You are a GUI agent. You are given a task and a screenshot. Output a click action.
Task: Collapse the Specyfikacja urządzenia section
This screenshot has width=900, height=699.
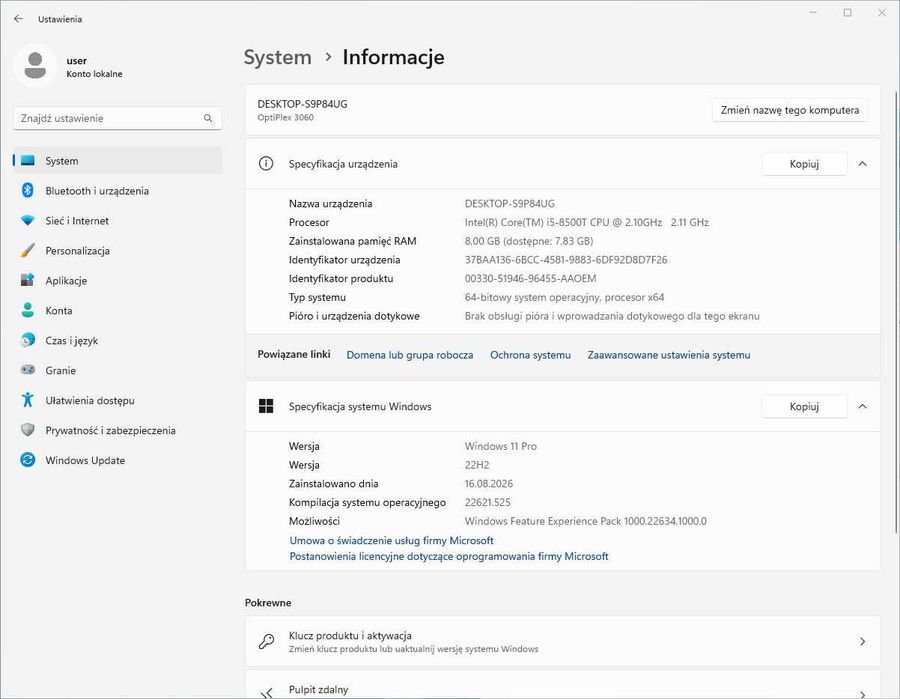point(862,164)
